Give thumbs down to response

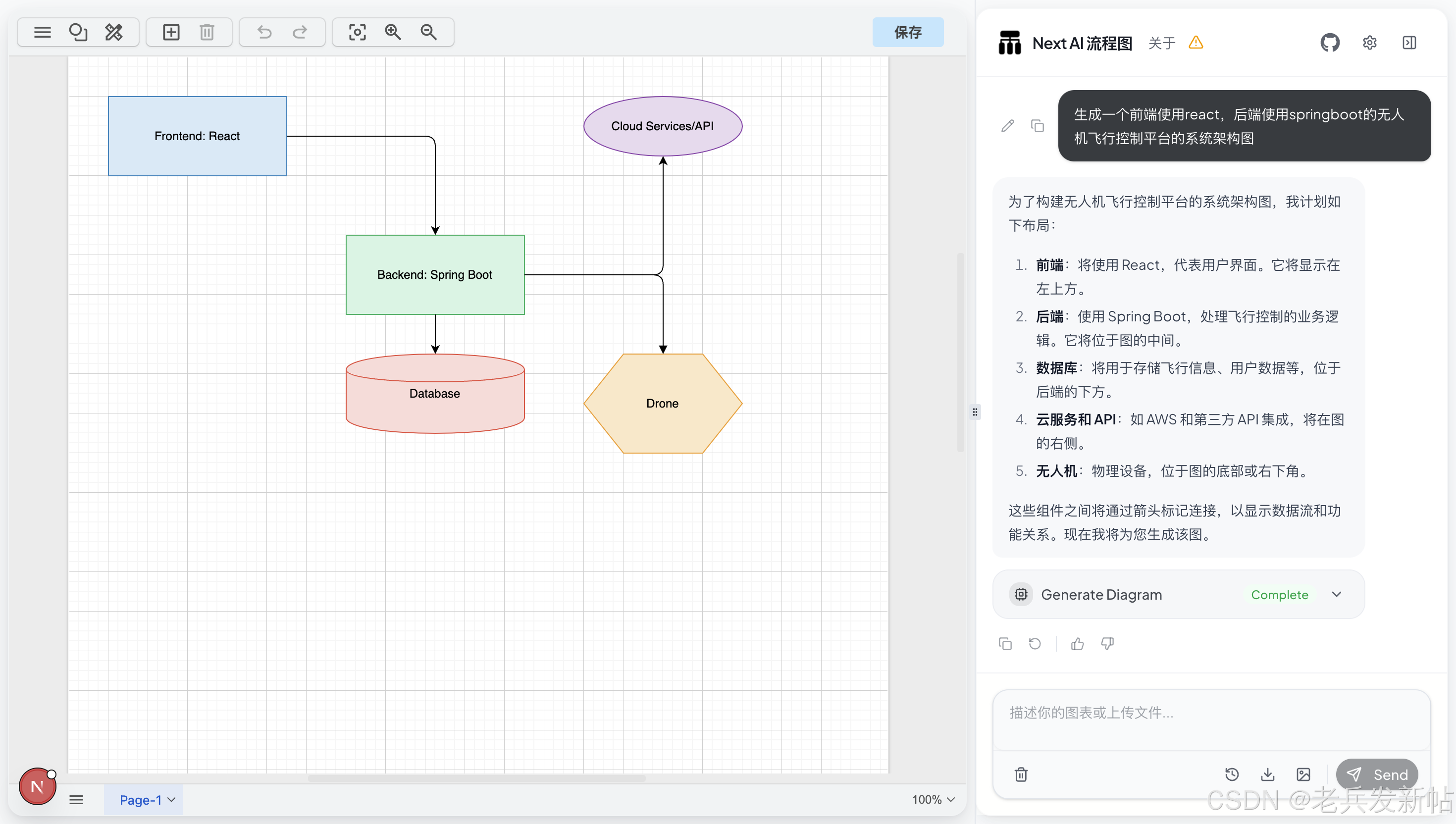coord(1107,643)
